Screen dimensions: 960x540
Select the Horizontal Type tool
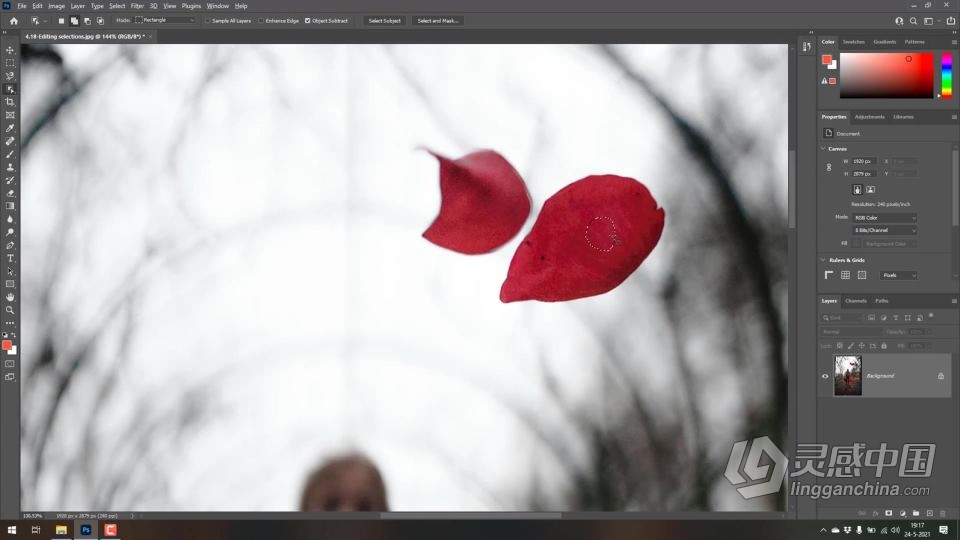(x=10, y=258)
